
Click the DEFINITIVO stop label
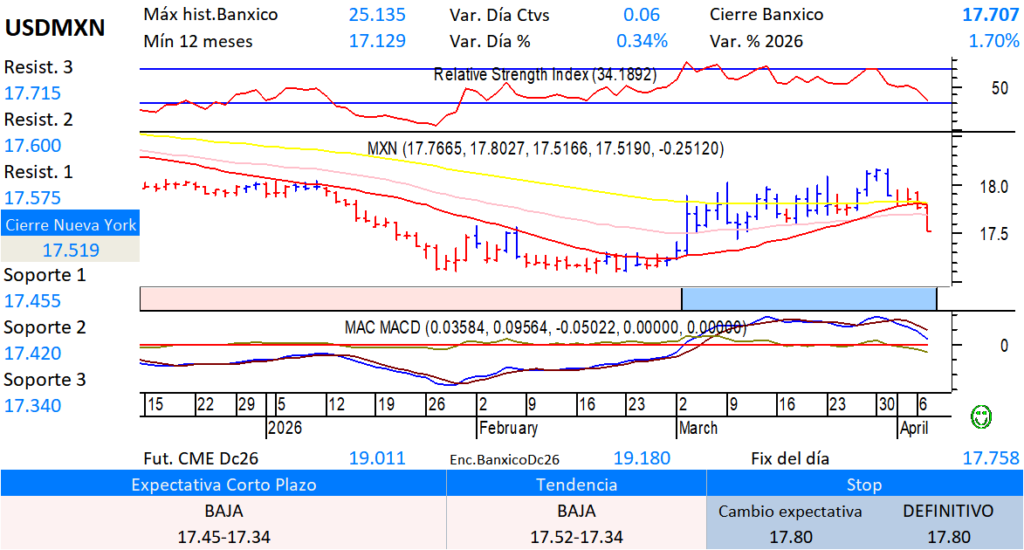948,511
